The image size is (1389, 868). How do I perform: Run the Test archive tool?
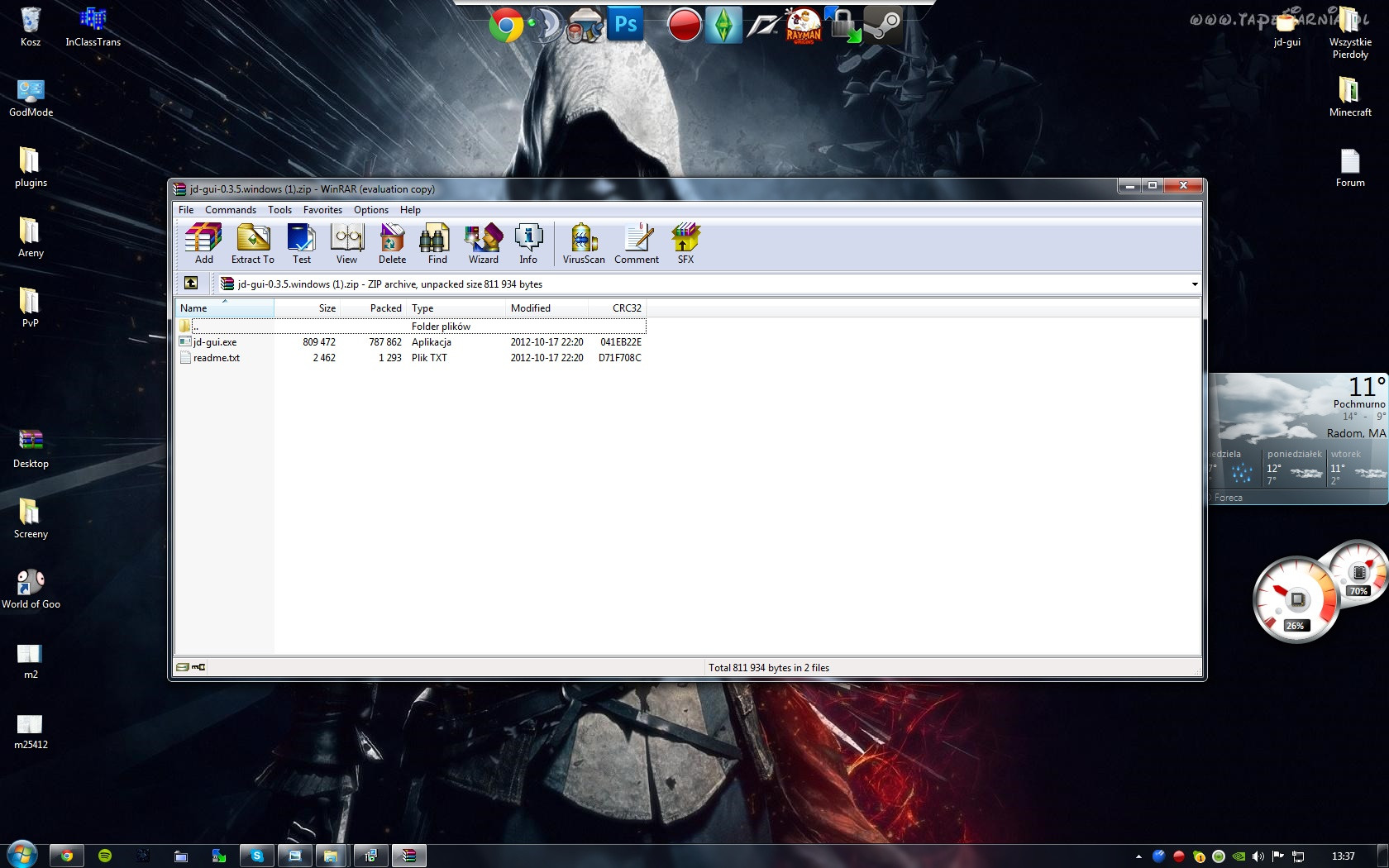click(302, 244)
